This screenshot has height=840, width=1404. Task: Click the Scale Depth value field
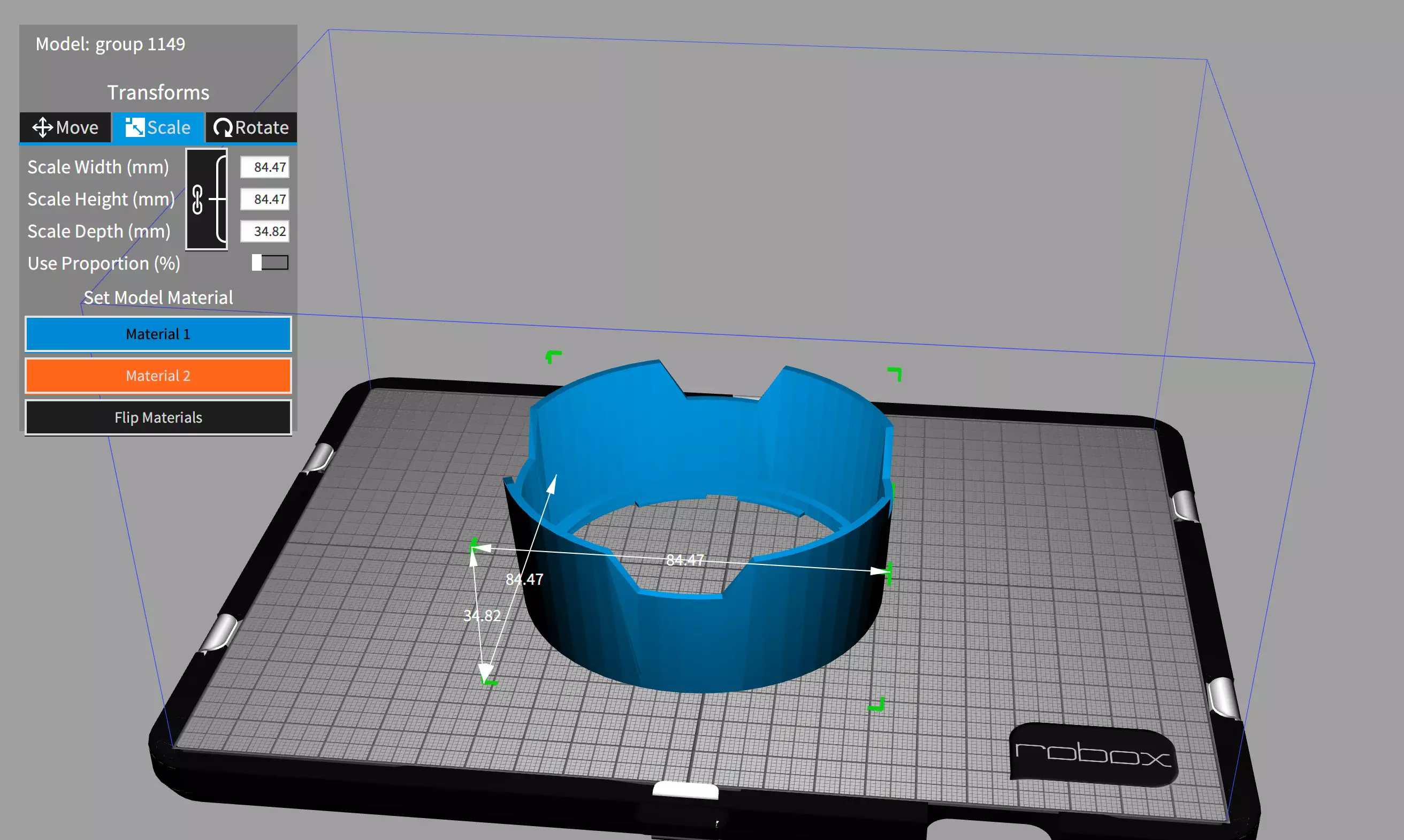coord(265,231)
